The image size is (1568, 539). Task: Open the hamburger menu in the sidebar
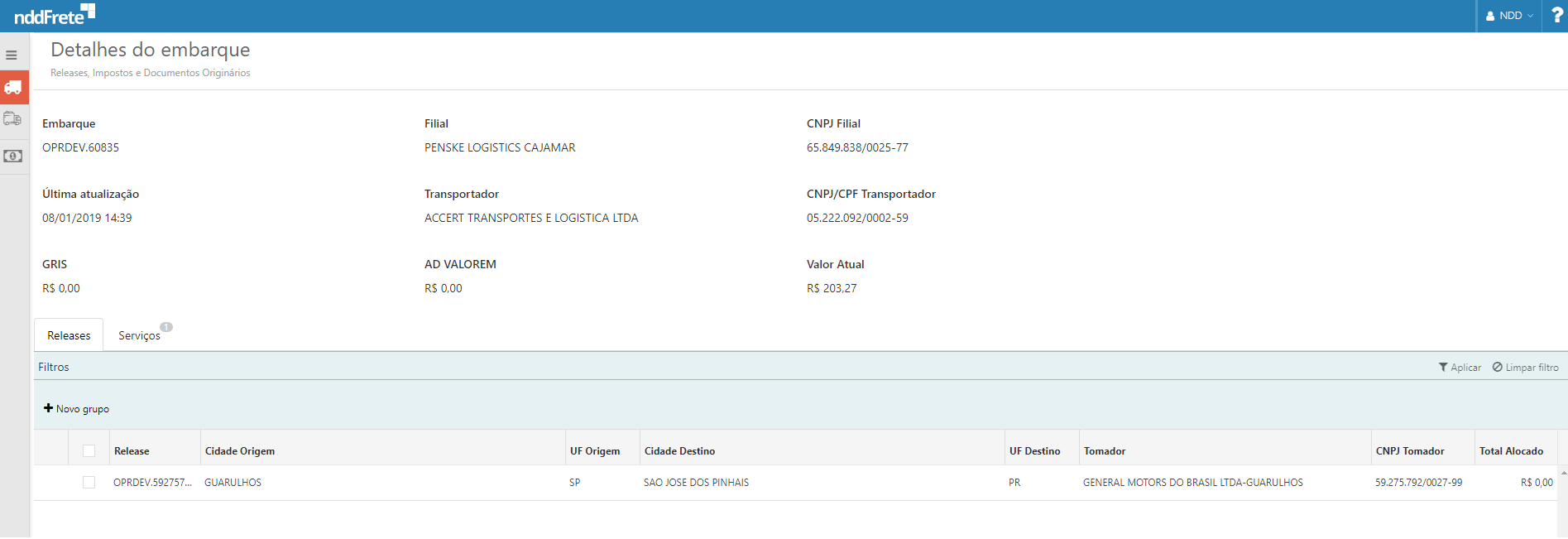point(12,55)
